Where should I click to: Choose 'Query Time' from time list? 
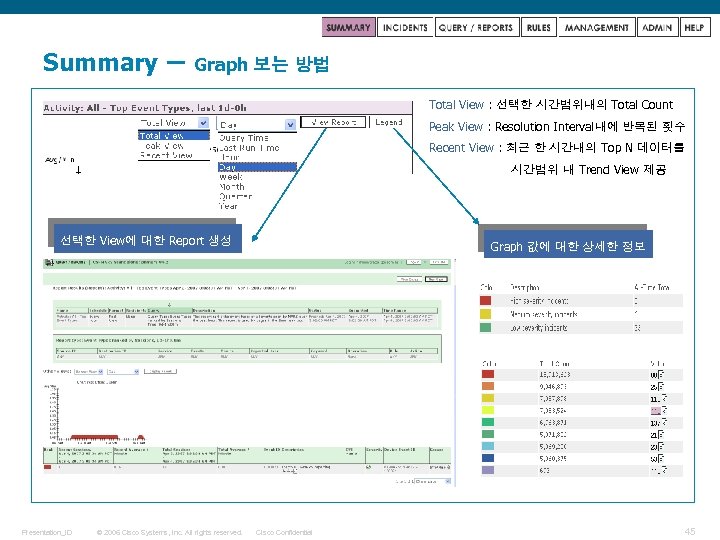pyautogui.click(x=257, y=138)
